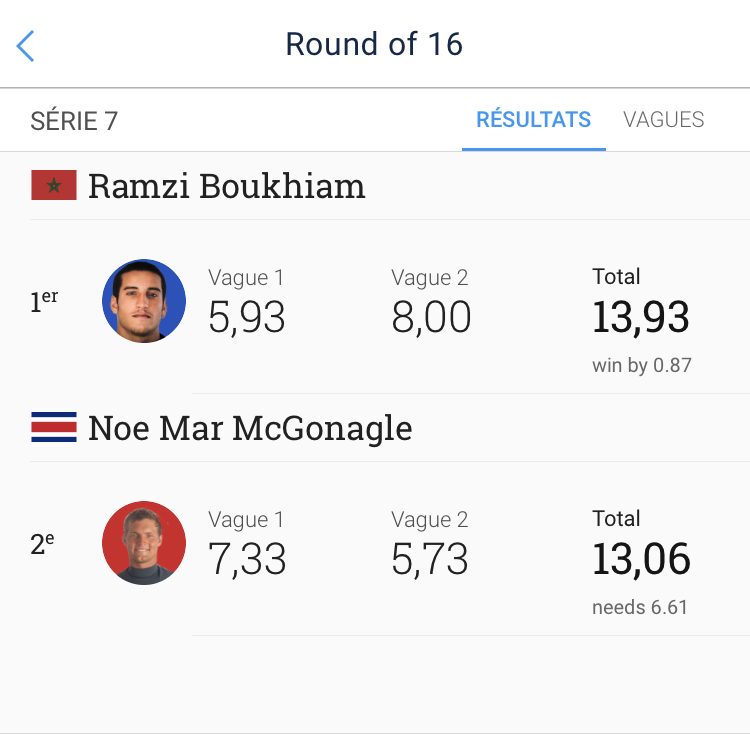
Task: Go back using the left arrow
Action: pos(26,45)
